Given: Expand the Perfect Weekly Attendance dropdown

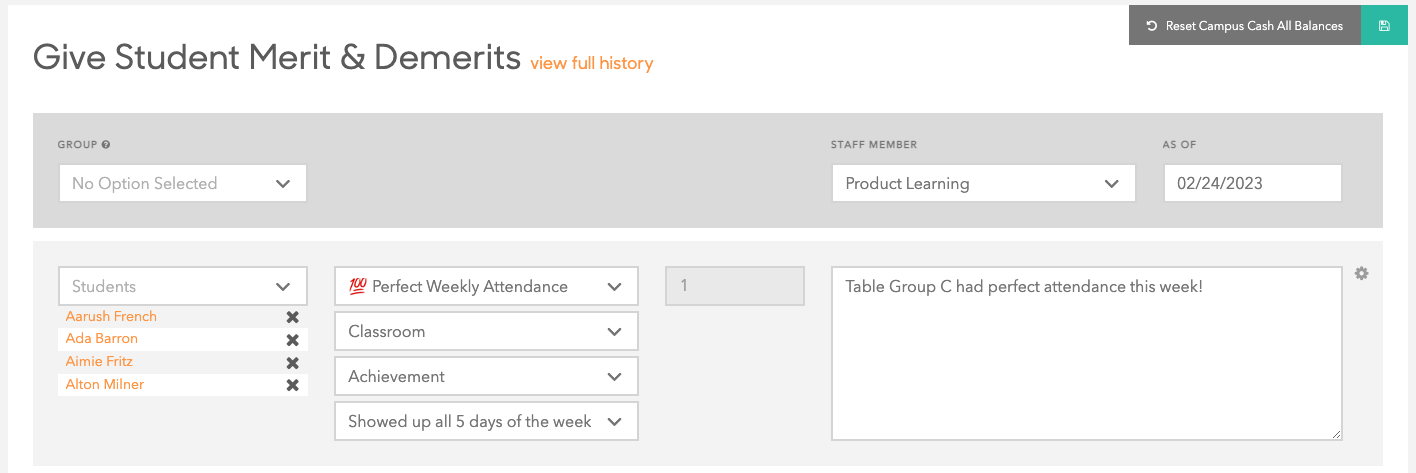Looking at the screenshot, I should [486, 286].
